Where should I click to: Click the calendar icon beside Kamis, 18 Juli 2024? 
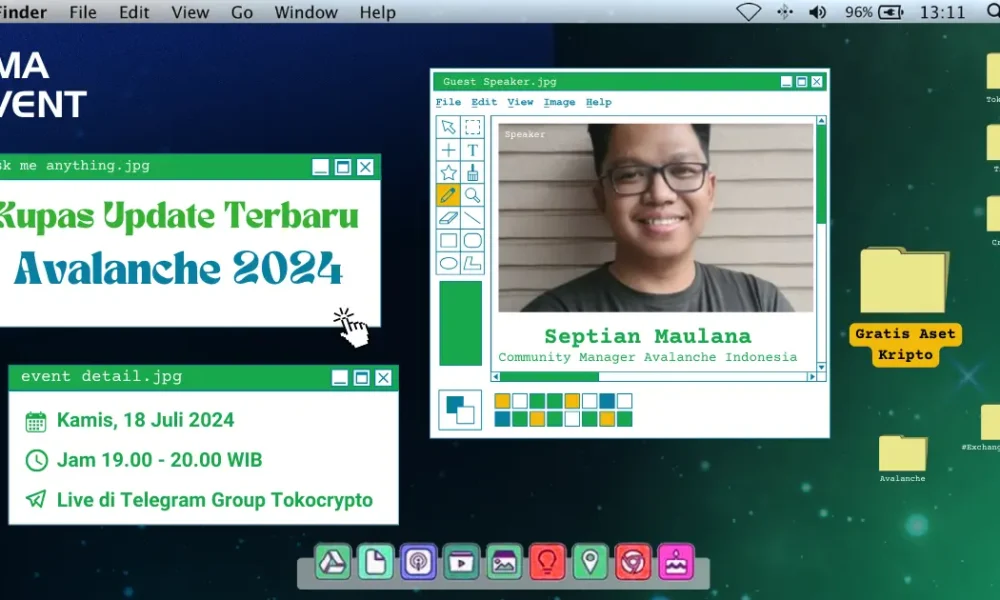pyautogui.click(x=36, y=421)
